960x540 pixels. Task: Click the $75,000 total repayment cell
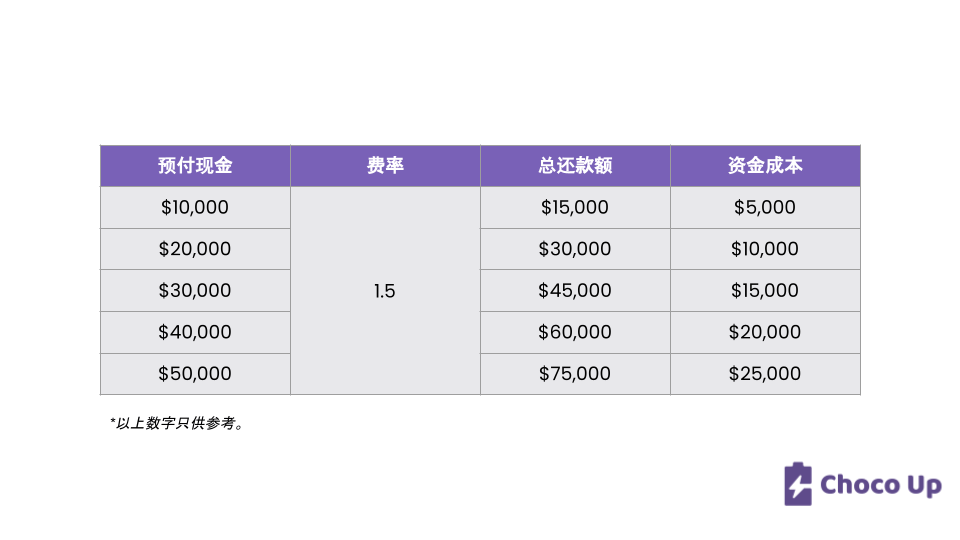tap(575, 374)
